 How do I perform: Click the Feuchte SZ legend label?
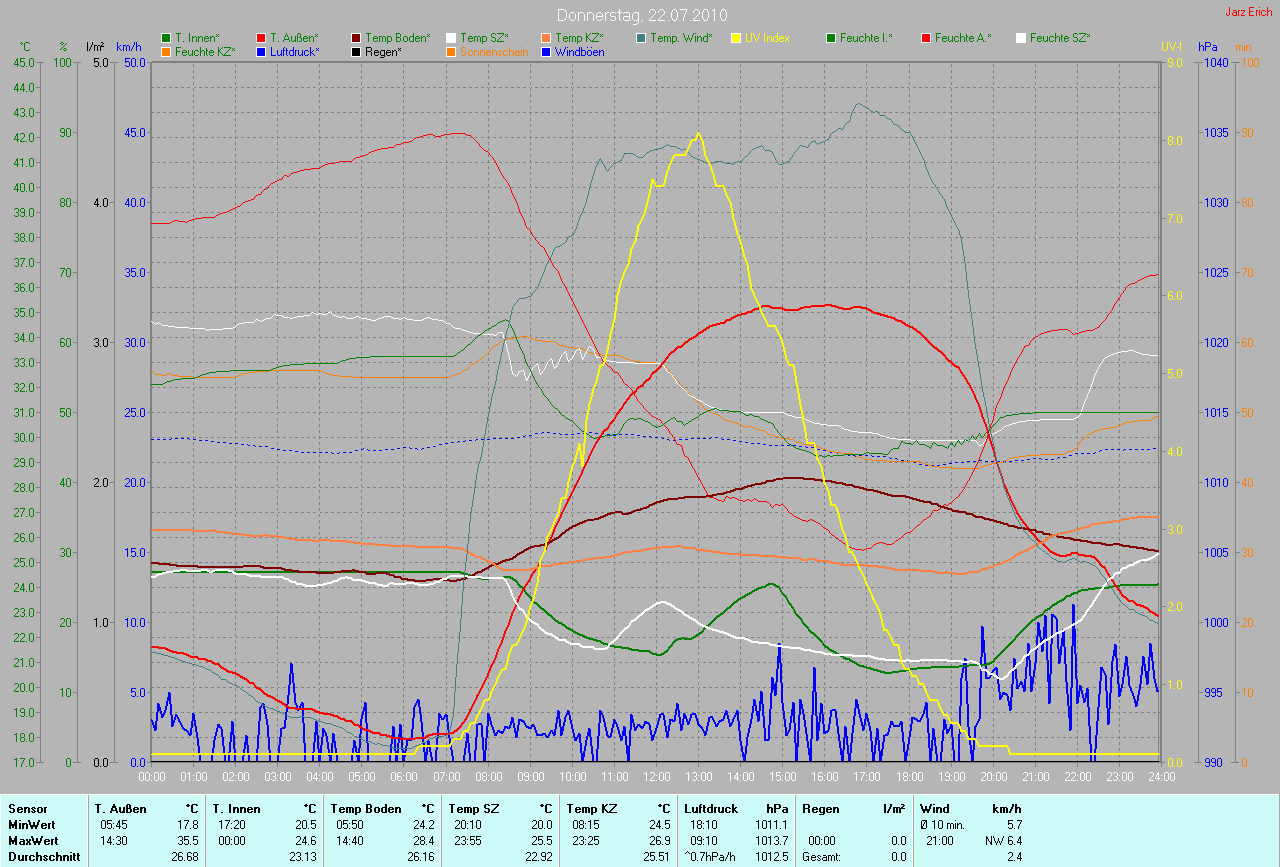point(1060,38)
